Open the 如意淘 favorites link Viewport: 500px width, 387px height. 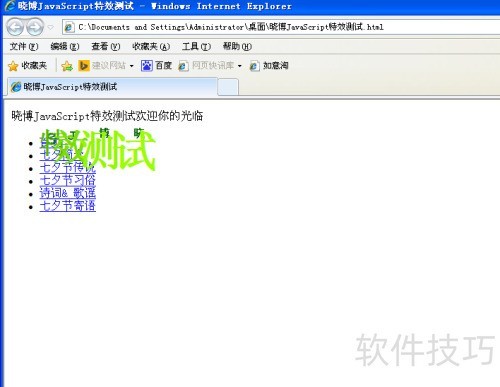click(269, 66)
